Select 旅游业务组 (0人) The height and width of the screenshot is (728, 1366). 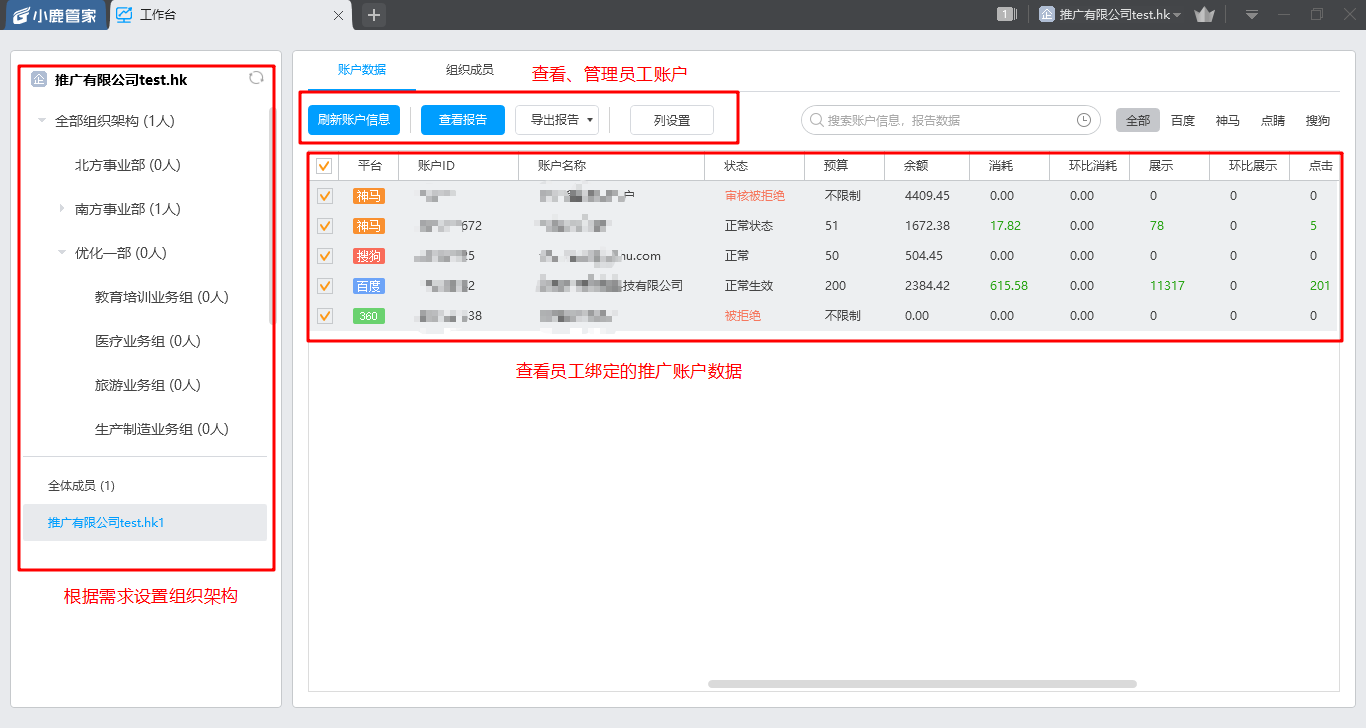[x=148, y=385]
